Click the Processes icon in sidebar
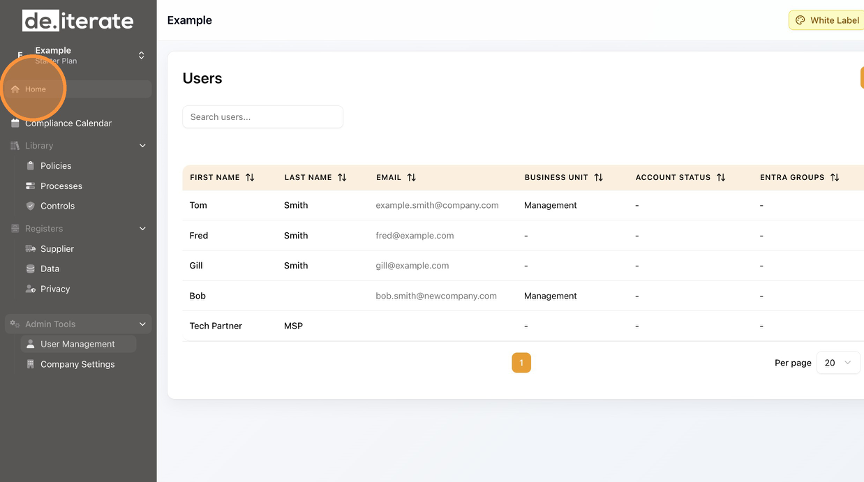 point(31,186)
